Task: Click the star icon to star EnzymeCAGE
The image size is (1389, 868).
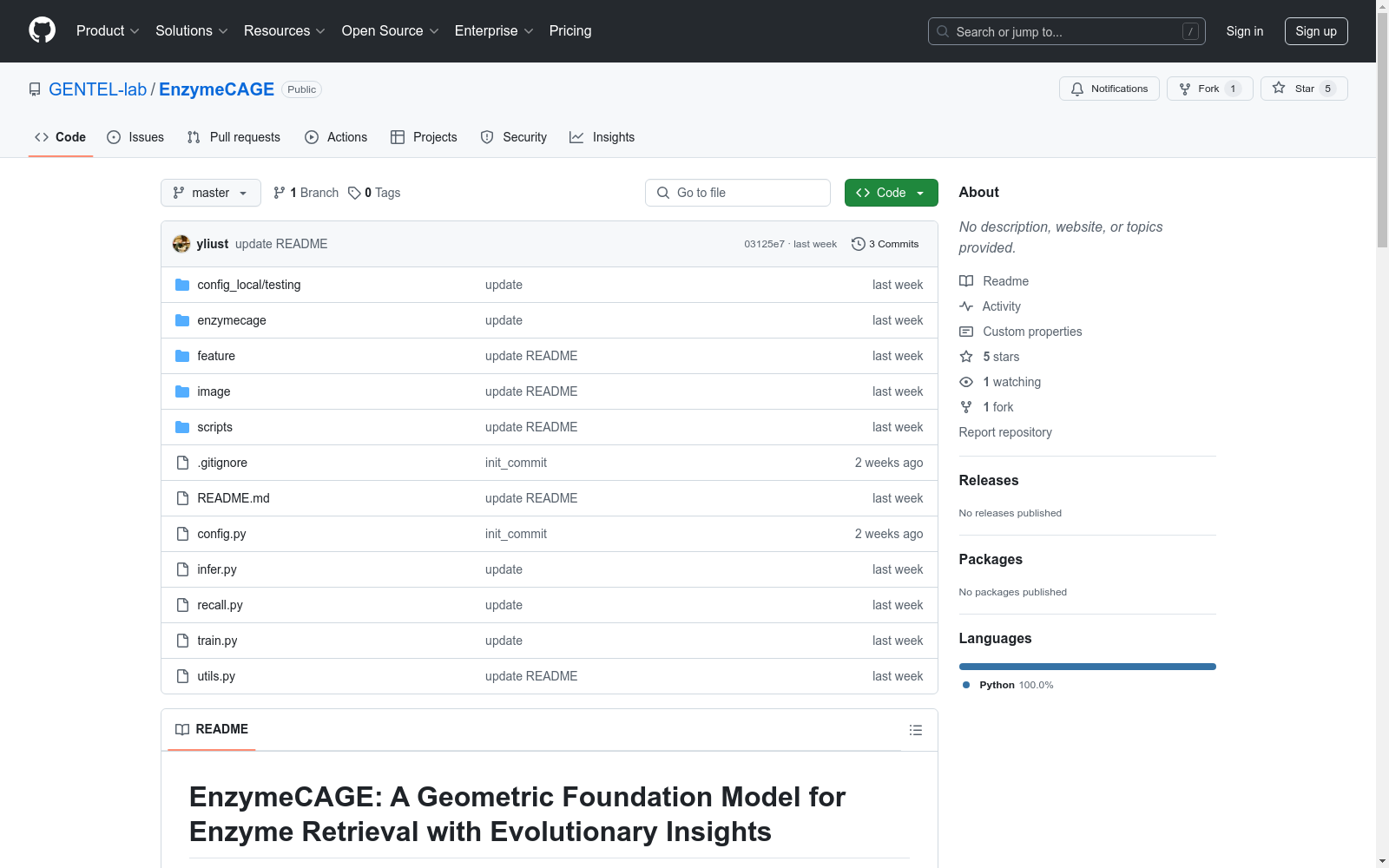Action: click(1279, 88)
